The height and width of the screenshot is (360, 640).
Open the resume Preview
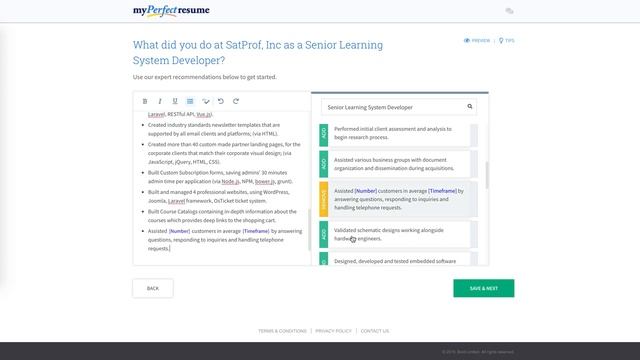[x=477, y=40]
